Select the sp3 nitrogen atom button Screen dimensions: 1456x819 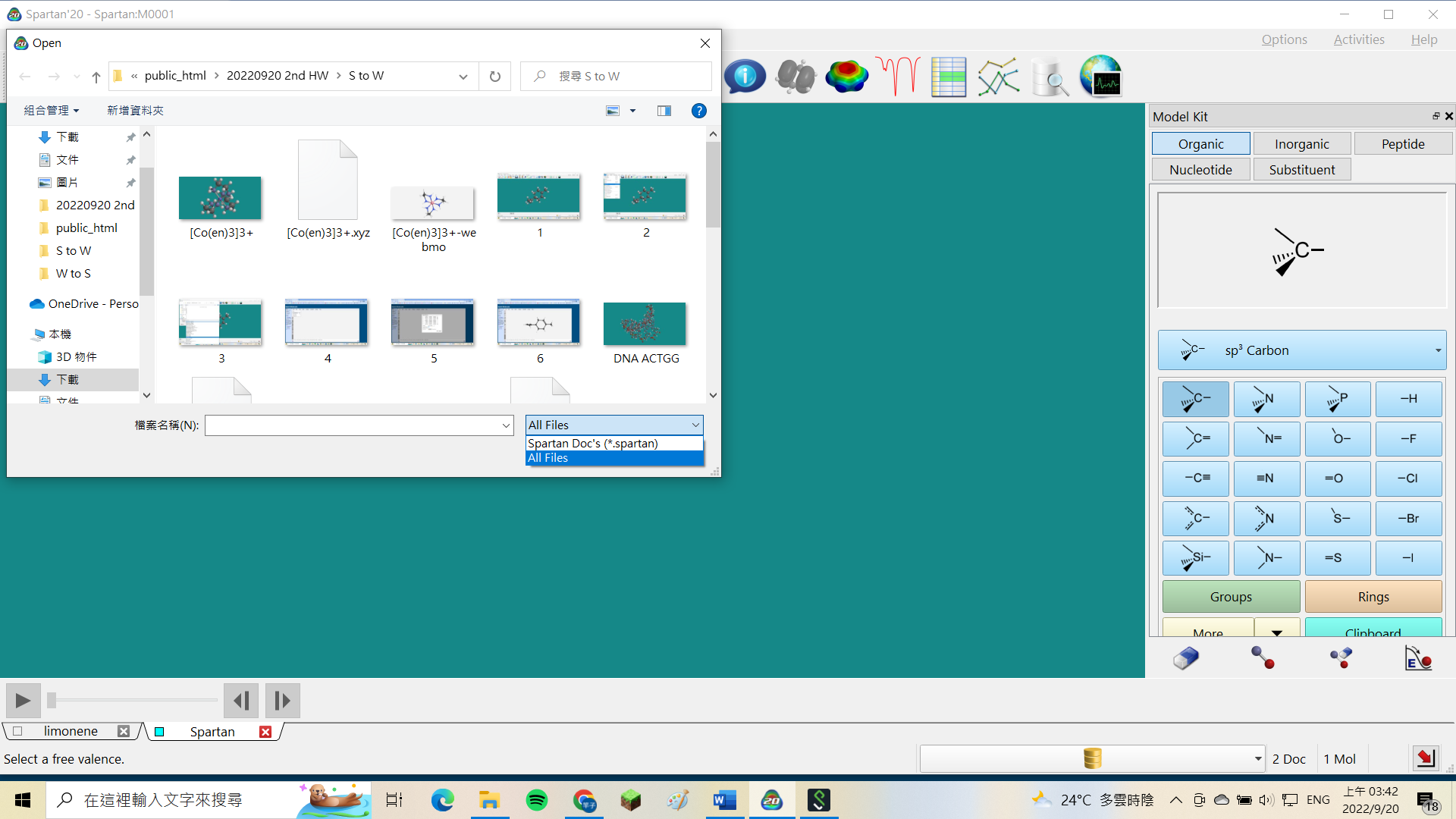click(x=1266, y=399)
